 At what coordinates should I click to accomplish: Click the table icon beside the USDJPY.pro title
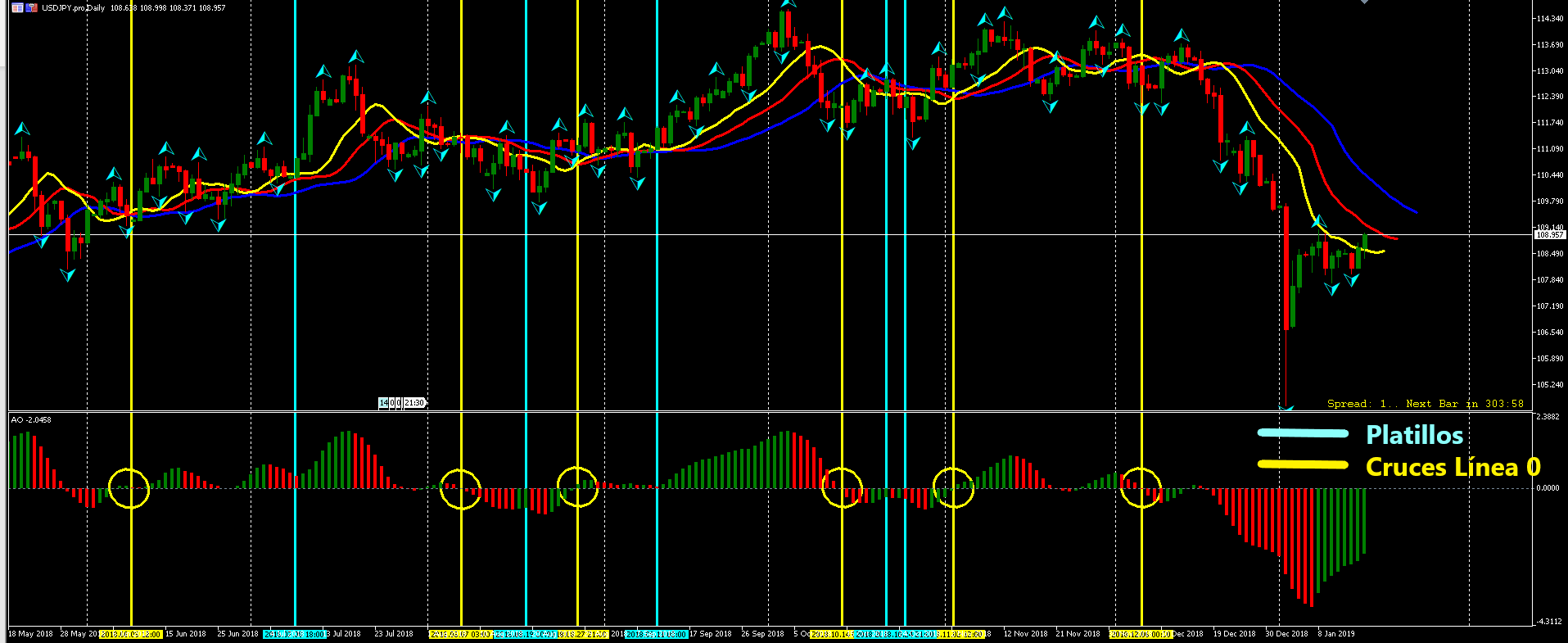[x=17, y=8]
